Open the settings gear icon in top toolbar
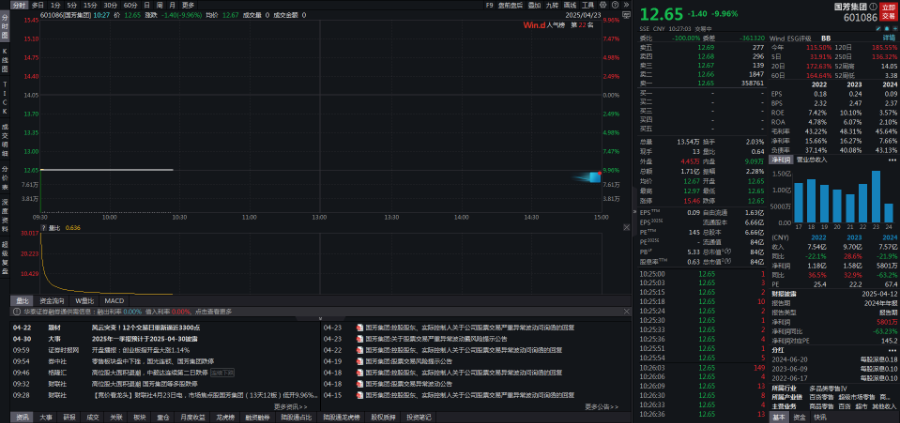 (x=603, y=5)
